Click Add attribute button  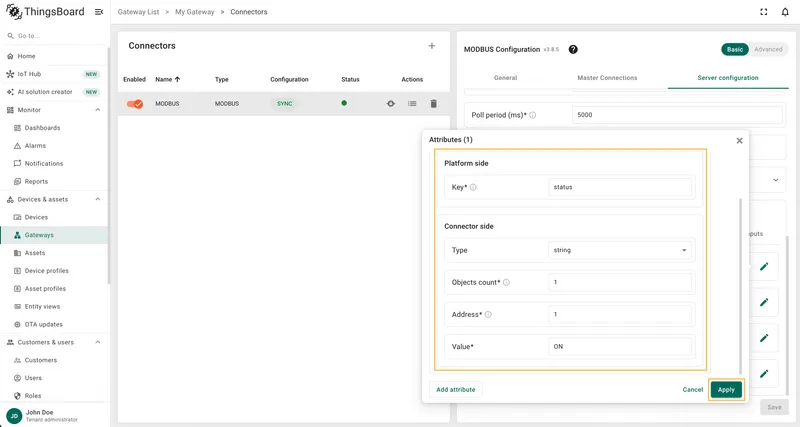pyautogui.click(x=456, y=390)
